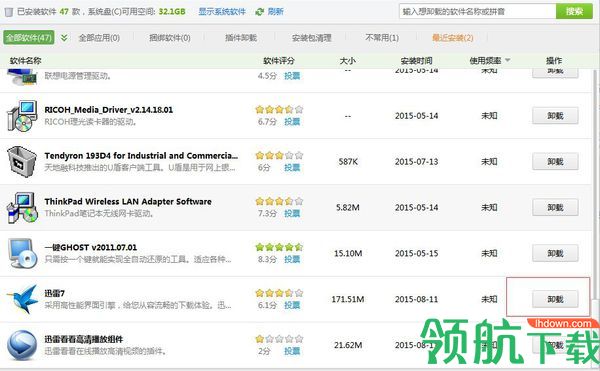Image resolution: width=600 pixels, height=371 pixels.
Task: Open the 安装包清理 tab
Action: [311, 38]
